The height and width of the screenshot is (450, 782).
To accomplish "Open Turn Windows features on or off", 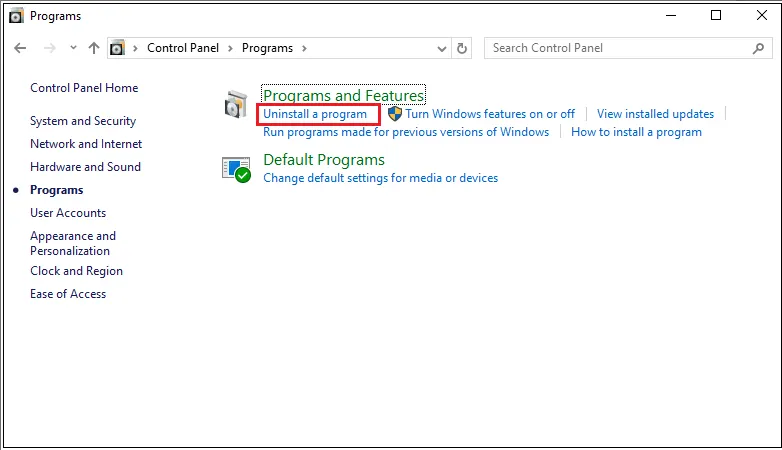I will (490, 114).
